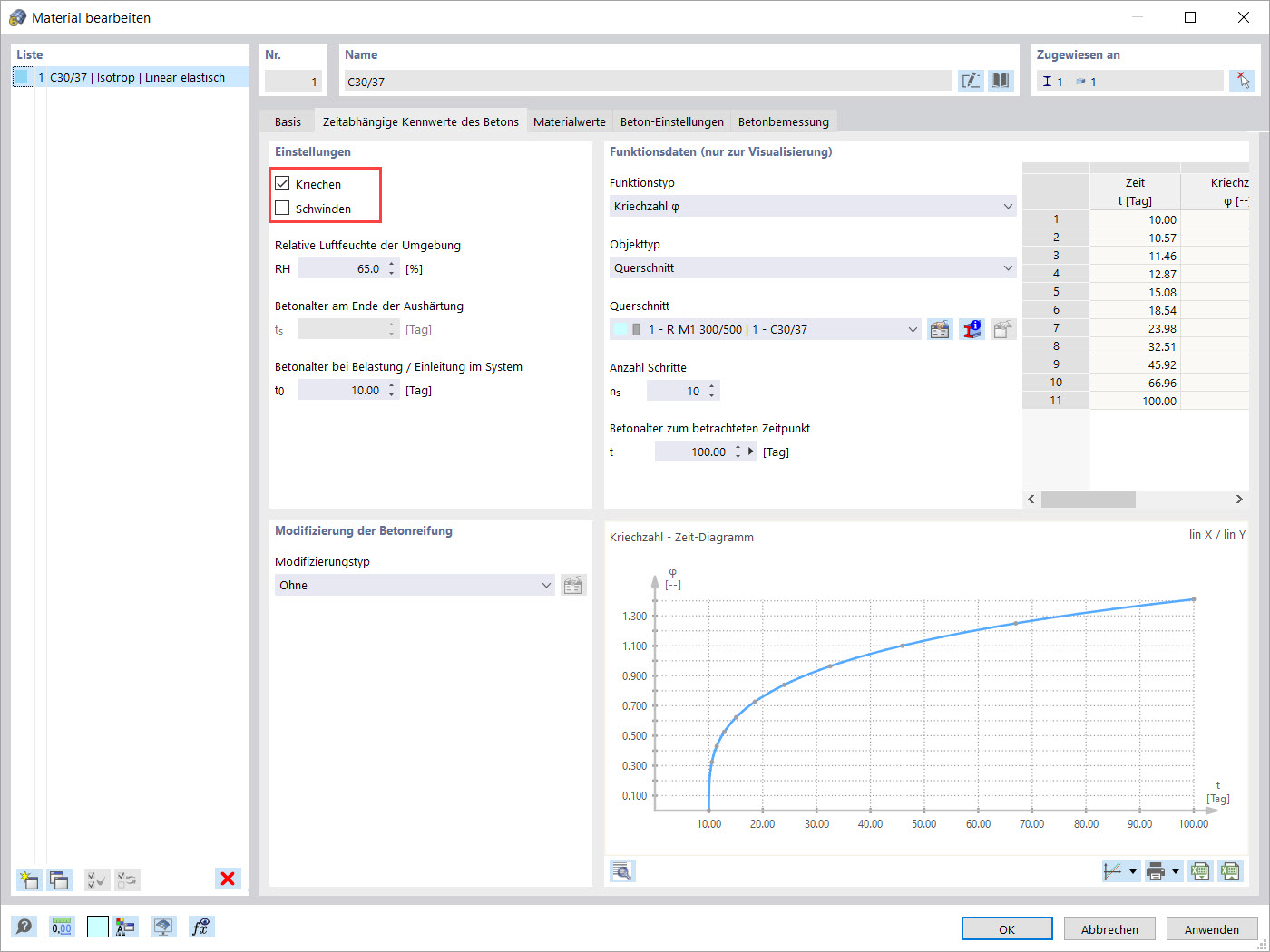1270x952 pixels.
Task: Click the cross-section info icon
Action: pos(972,329)
